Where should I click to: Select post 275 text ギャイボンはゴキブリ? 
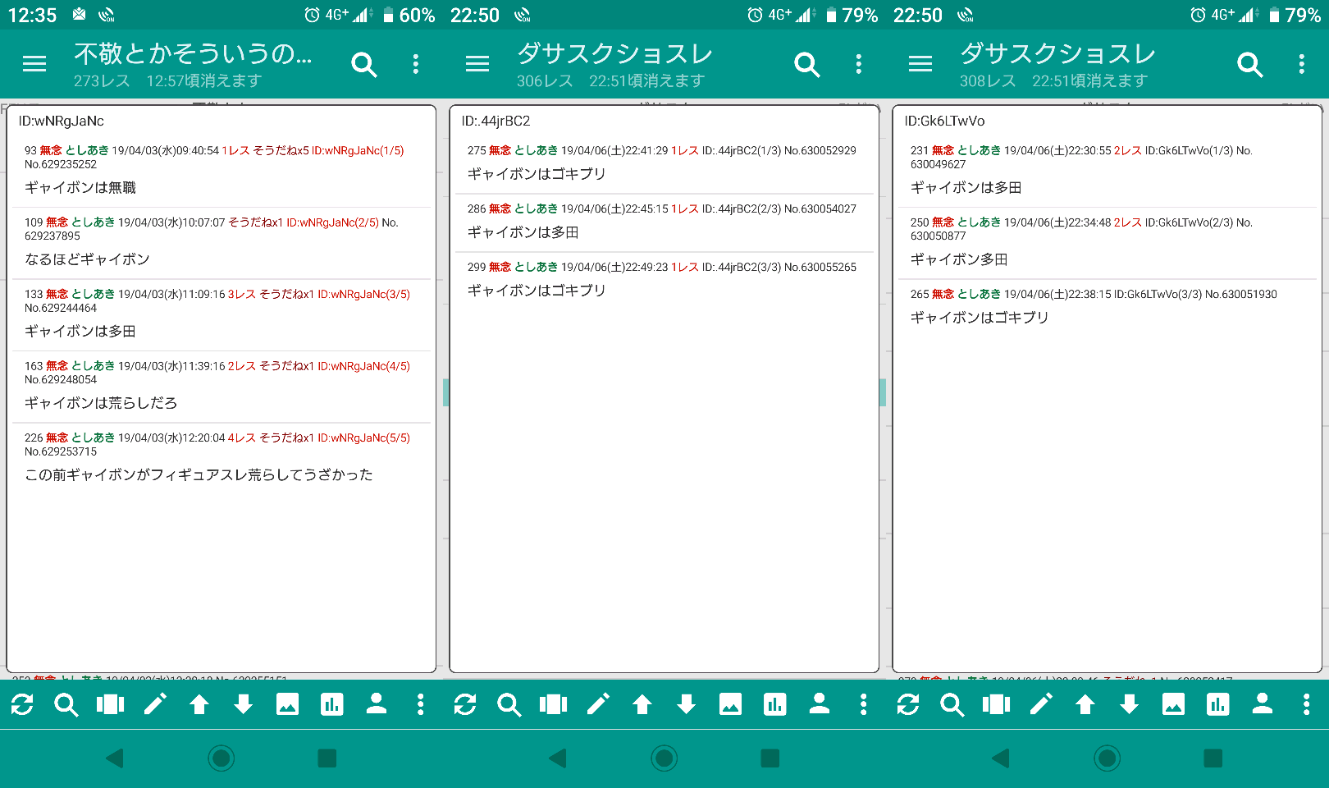point(537,174)
